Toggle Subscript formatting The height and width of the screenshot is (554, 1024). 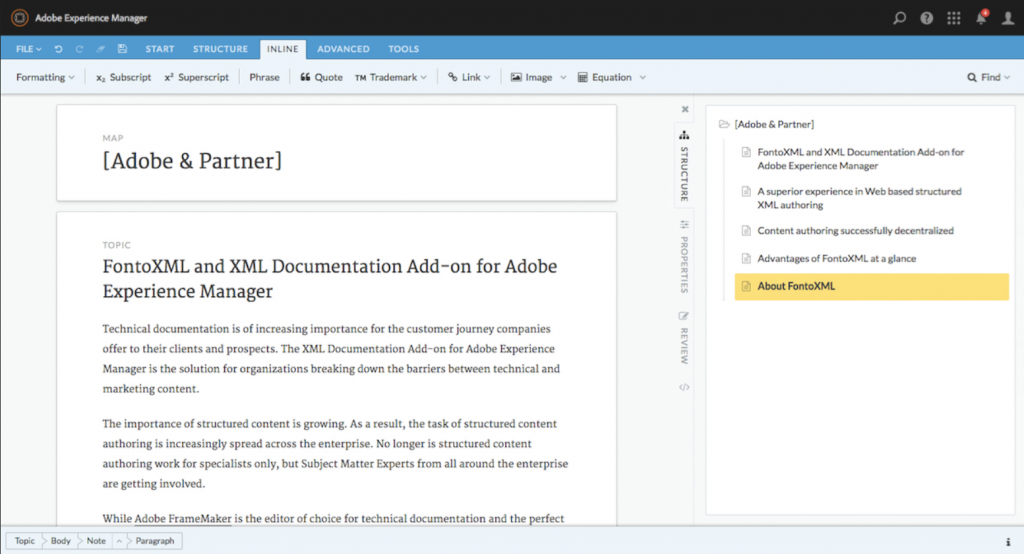point(124,77)
